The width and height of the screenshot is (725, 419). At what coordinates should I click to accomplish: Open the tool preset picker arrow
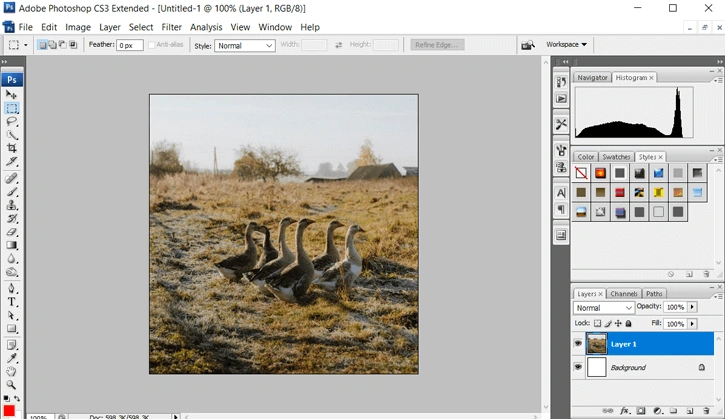coord(25,45)
